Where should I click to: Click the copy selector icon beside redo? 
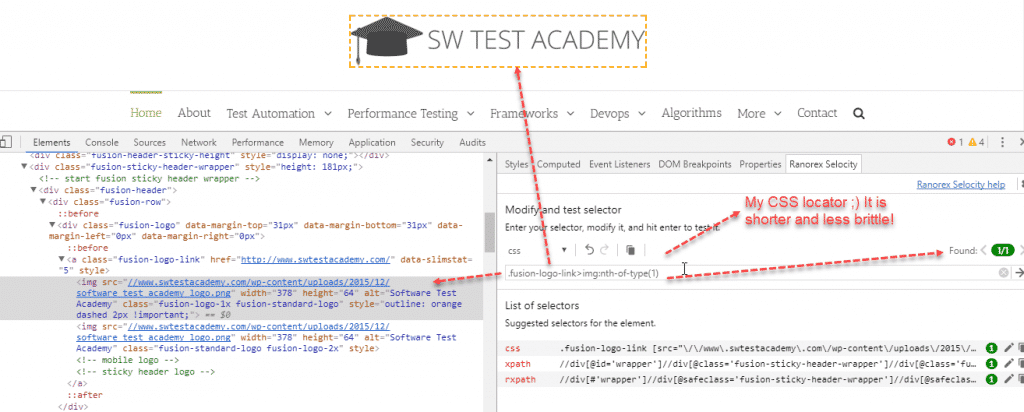coord(631,249)
